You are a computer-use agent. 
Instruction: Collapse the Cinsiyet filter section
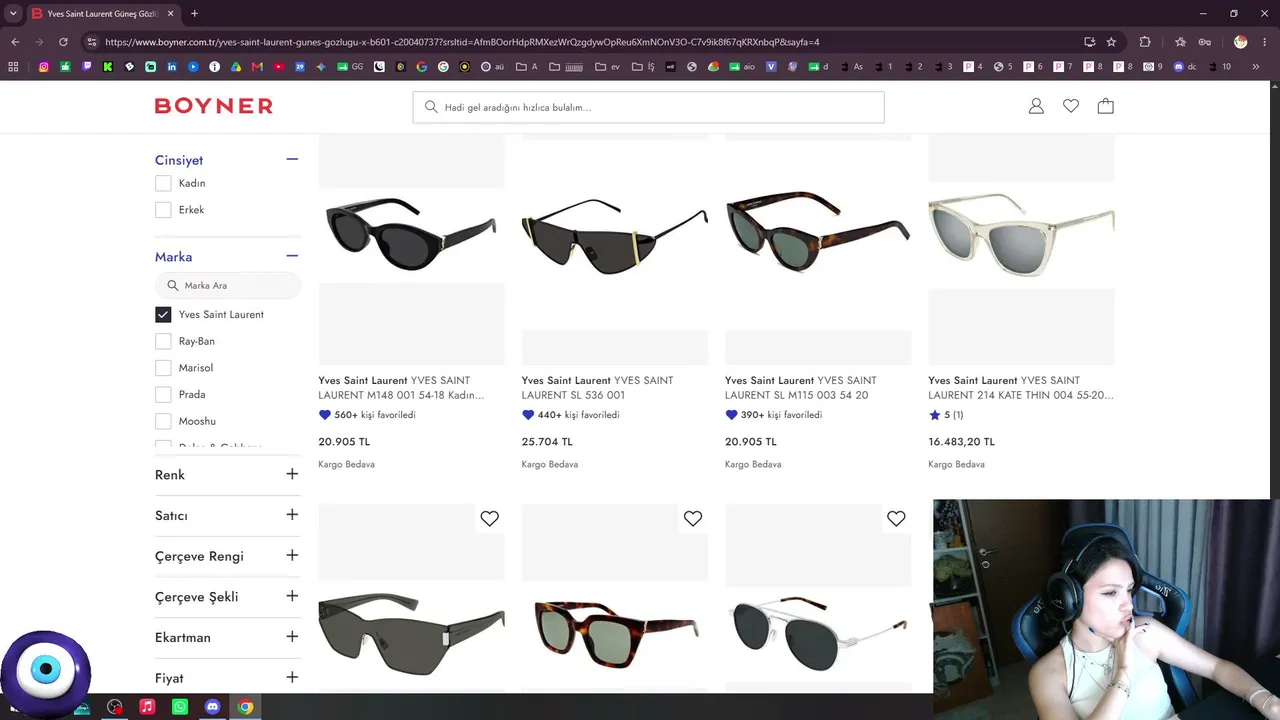point(292,159)
